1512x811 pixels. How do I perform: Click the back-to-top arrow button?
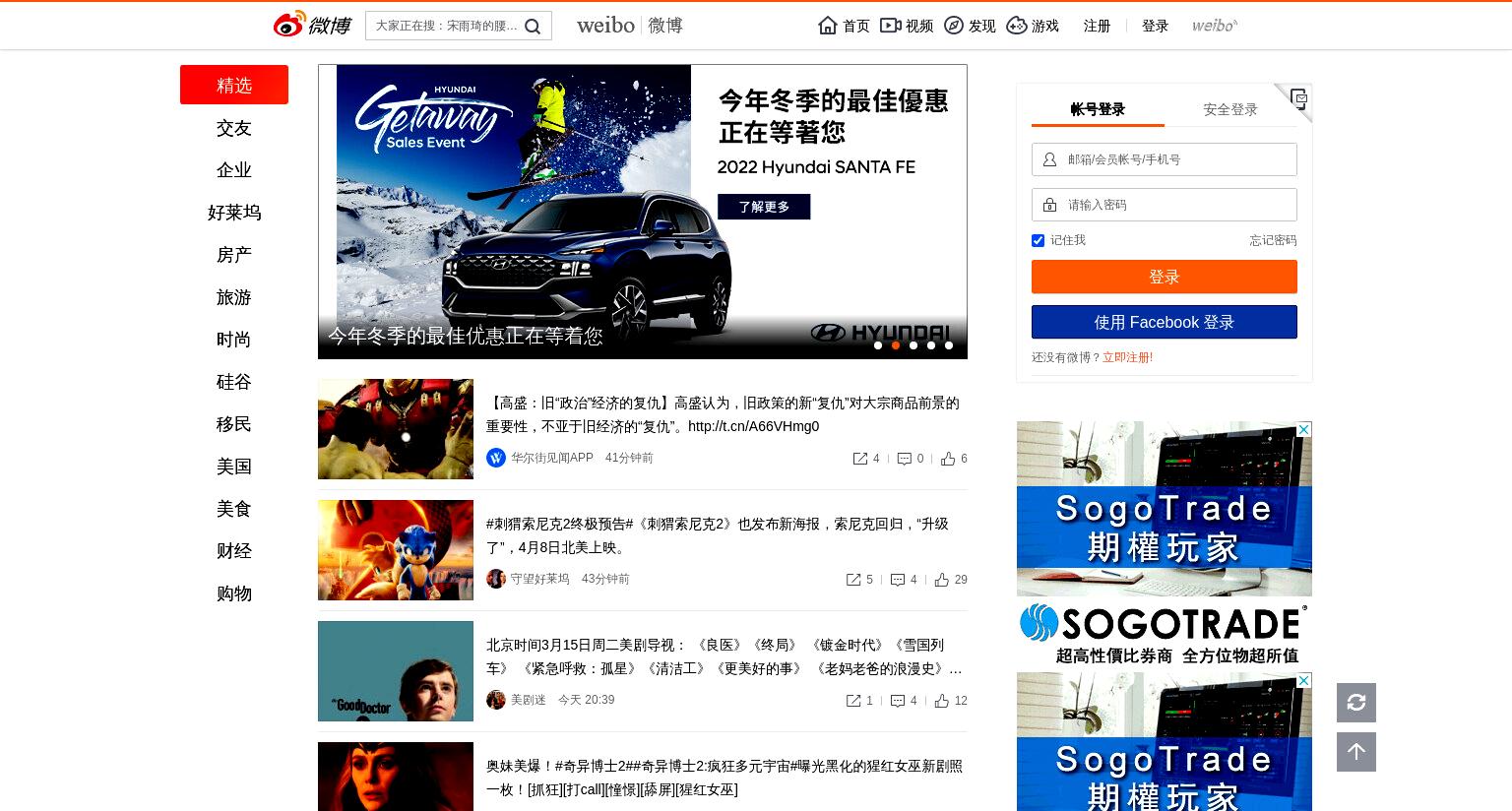[1356, 752]
